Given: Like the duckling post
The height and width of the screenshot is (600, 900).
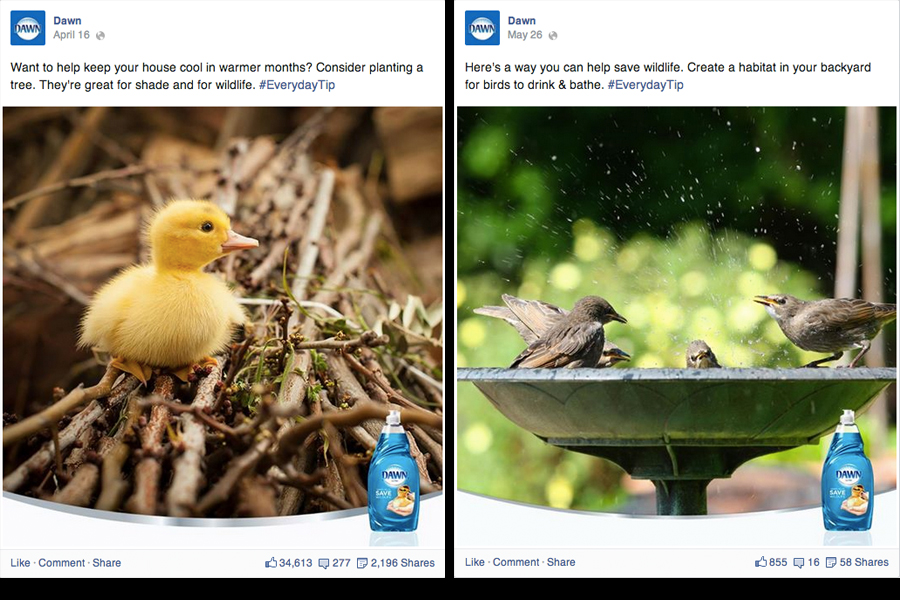Looking at the screenshot, I should pyautogui.click(x=20, y=563).
